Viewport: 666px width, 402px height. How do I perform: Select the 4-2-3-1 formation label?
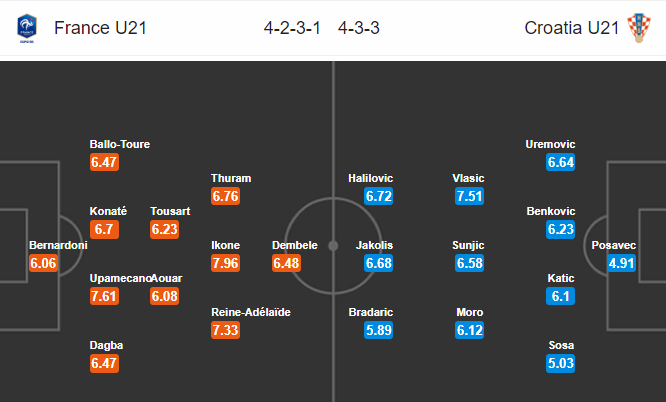click(292, 28)
